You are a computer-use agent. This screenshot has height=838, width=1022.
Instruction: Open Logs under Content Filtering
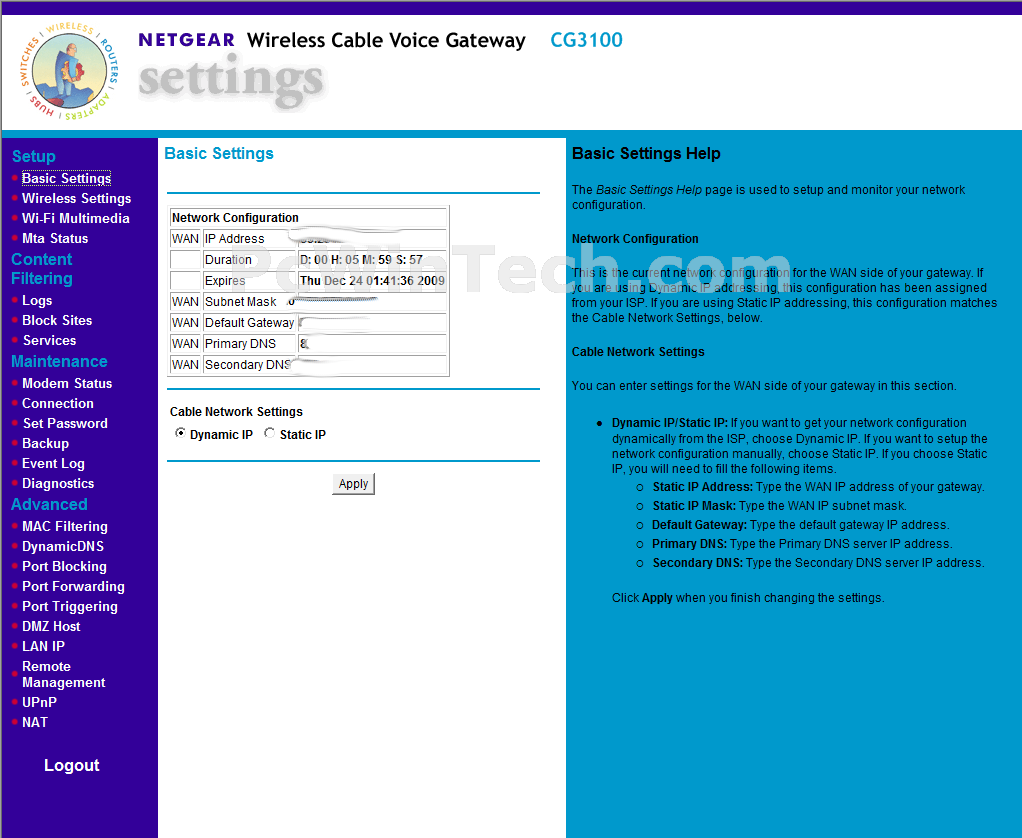[37, 300]
